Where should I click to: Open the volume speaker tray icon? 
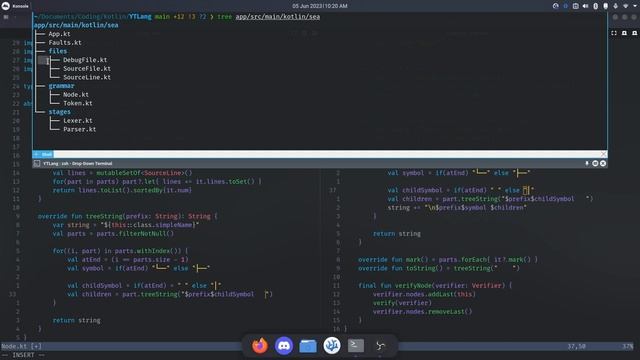(x=586, y=6)
